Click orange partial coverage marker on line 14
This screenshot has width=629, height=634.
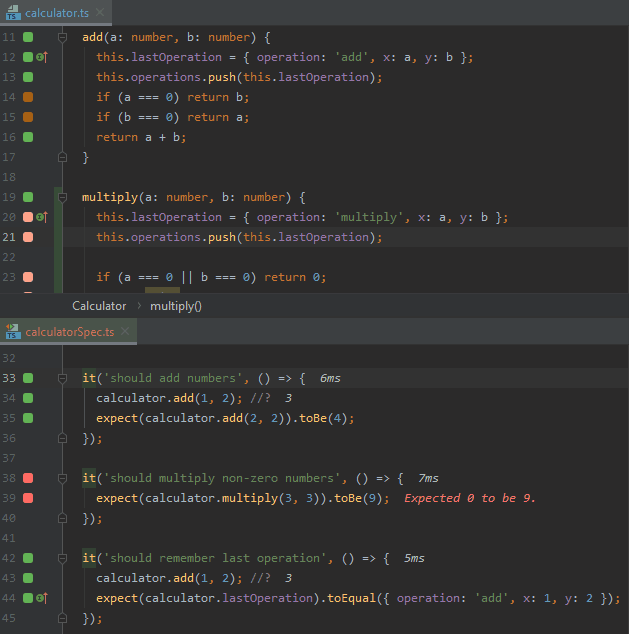coord(28,97)
